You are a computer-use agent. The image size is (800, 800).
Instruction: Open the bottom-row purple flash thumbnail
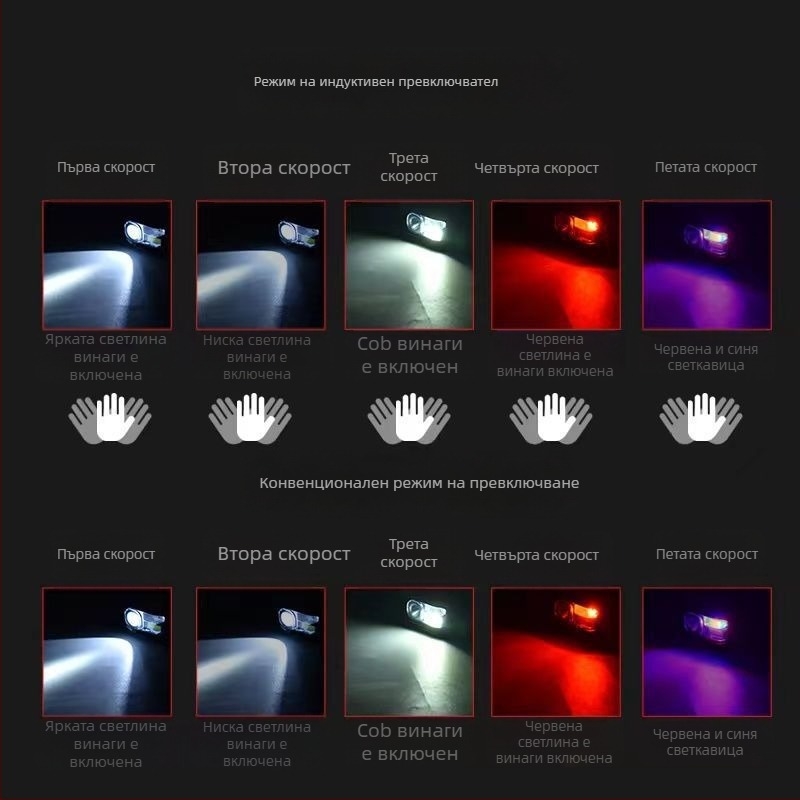[706, 652]
